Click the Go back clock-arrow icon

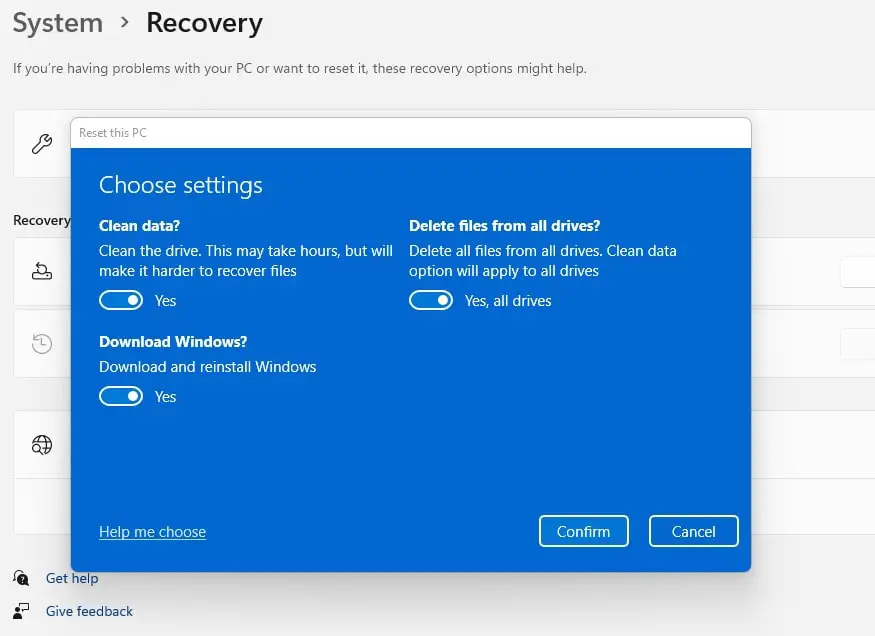41,344
